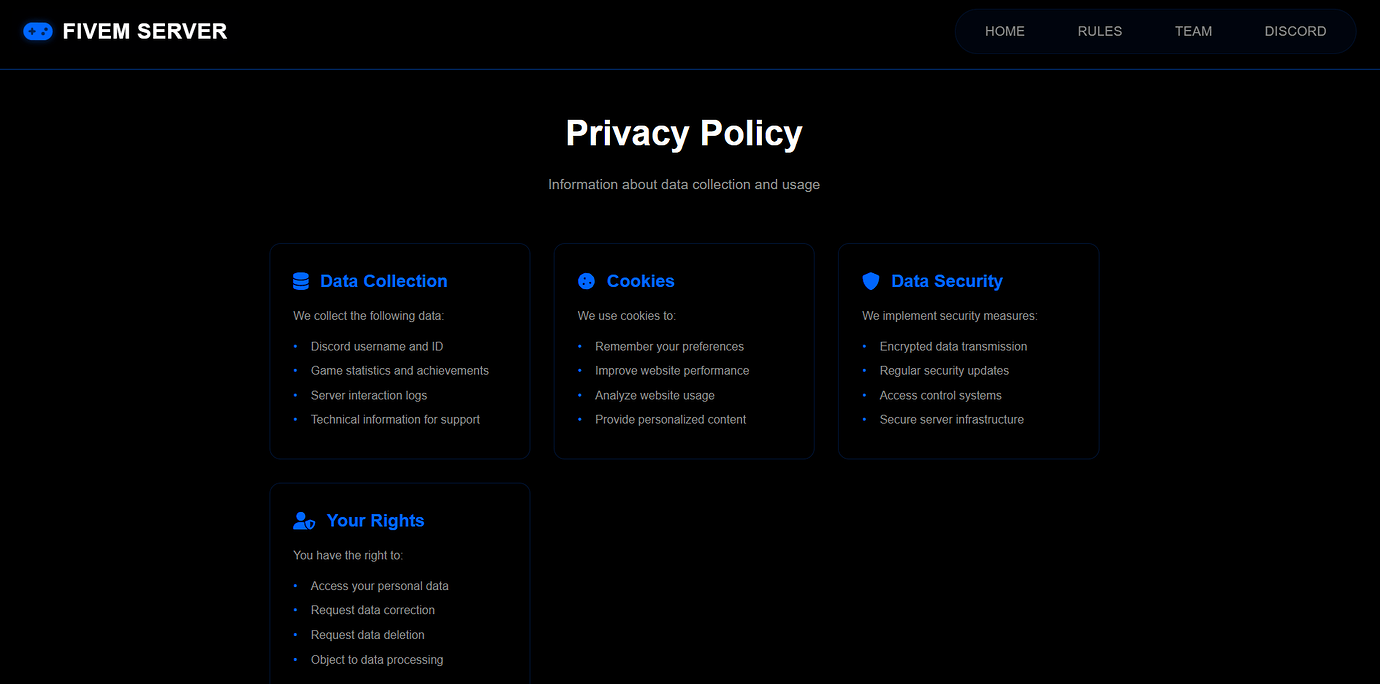Image resolution: width=1380 pixels, height=684 pixels.
Task: Click the Analyze website usage entry
Action: 654,395
